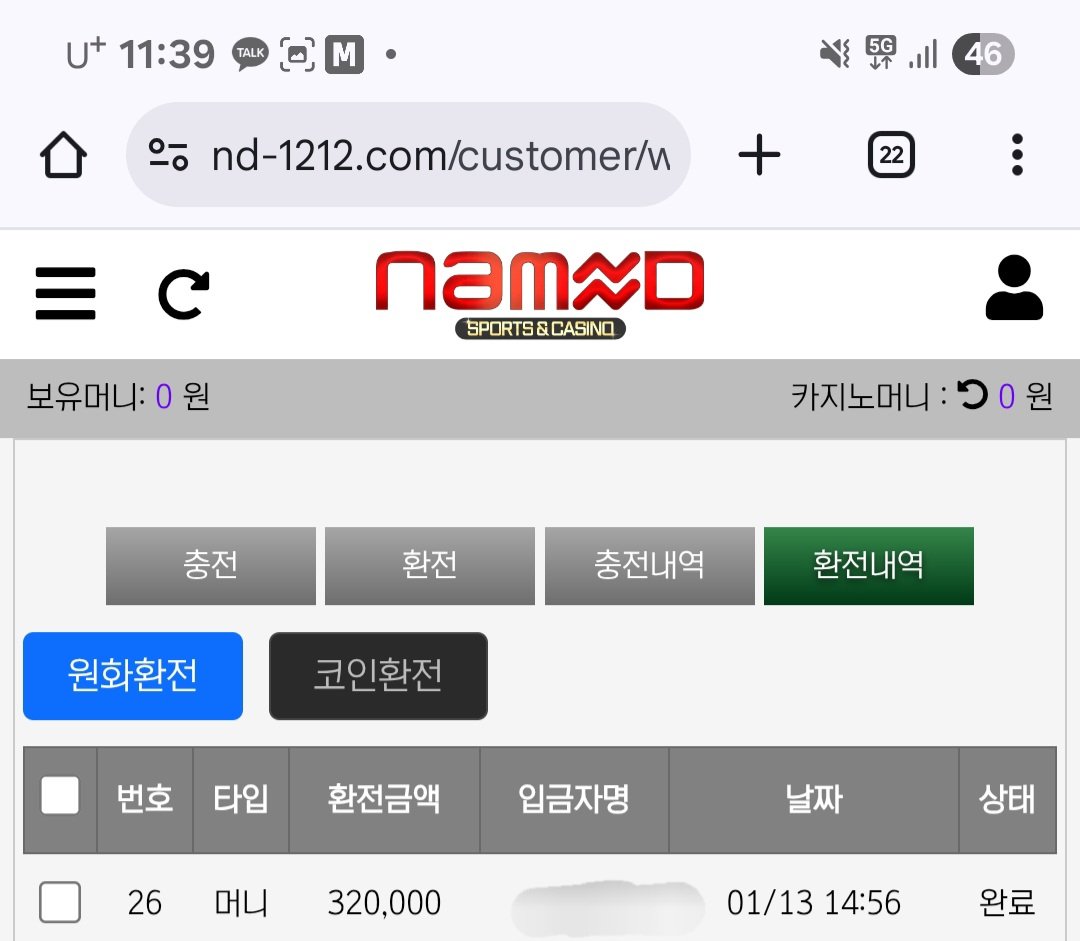The image size is (1080, 941).
Task: Tap the browser home icon
Action: pos(63,155)
